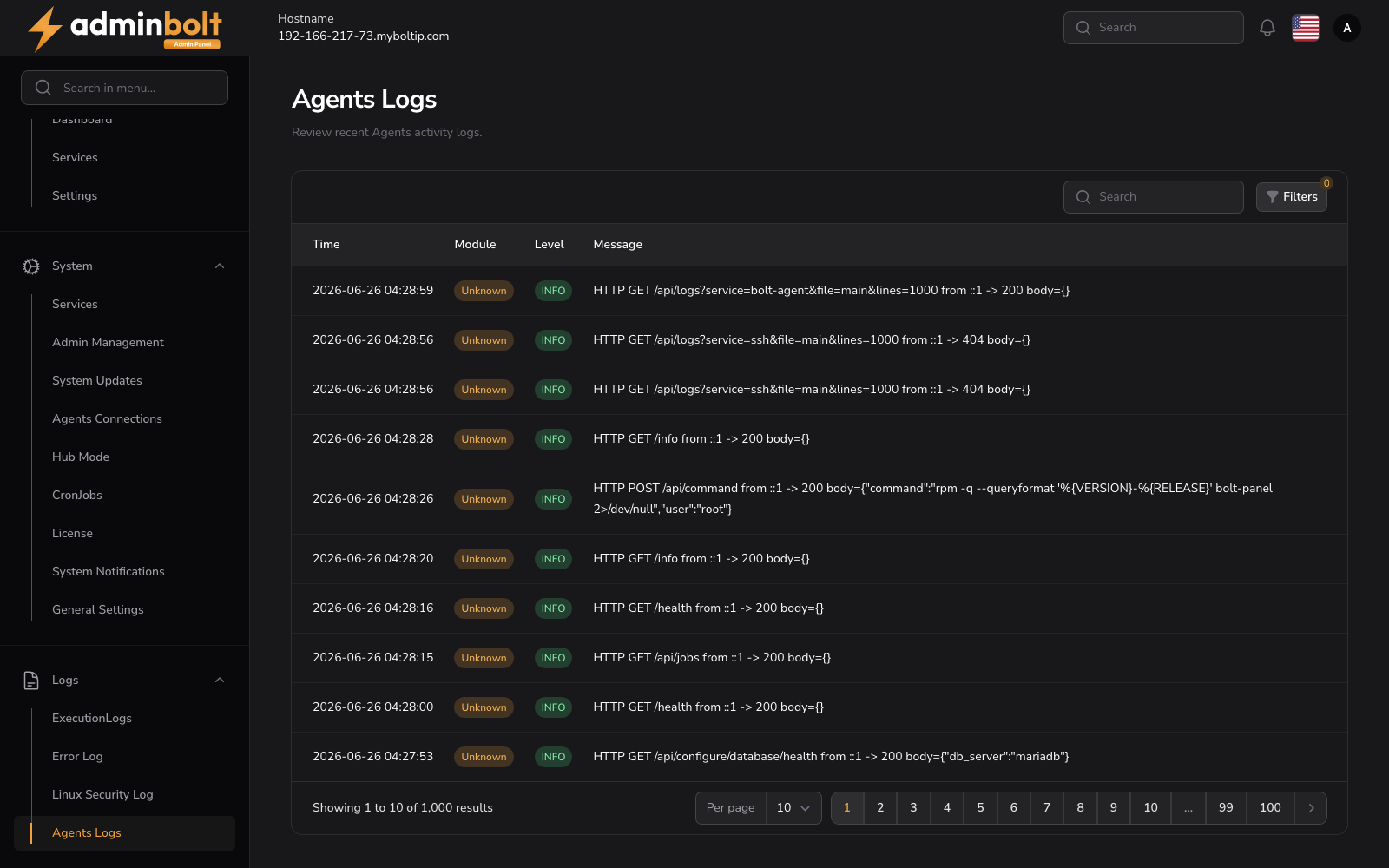Go to page 2
This screenshot has height=868, width=1389.
pos(880,808)
